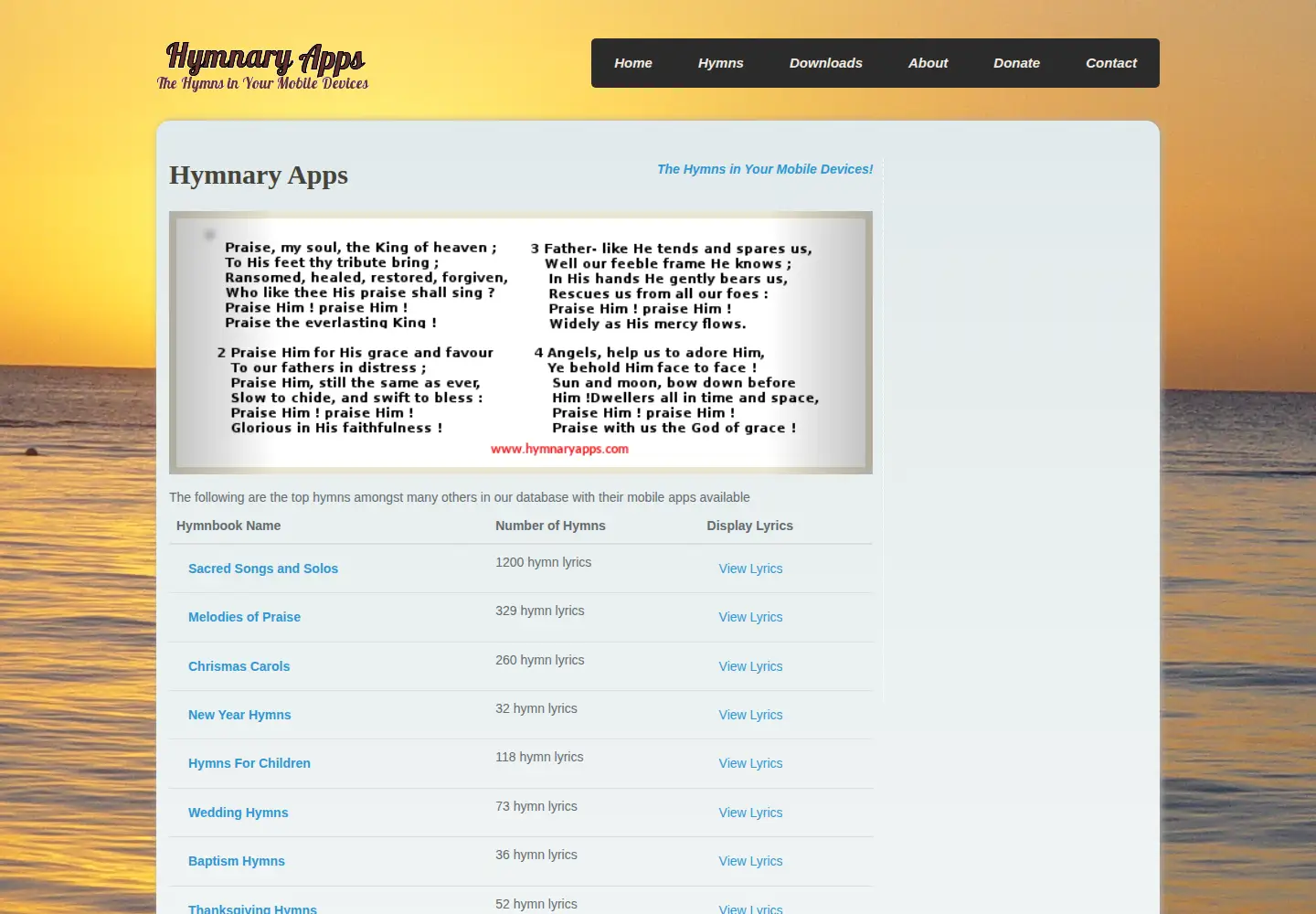Click the Hymnary Apps logo

pos(263,66)
